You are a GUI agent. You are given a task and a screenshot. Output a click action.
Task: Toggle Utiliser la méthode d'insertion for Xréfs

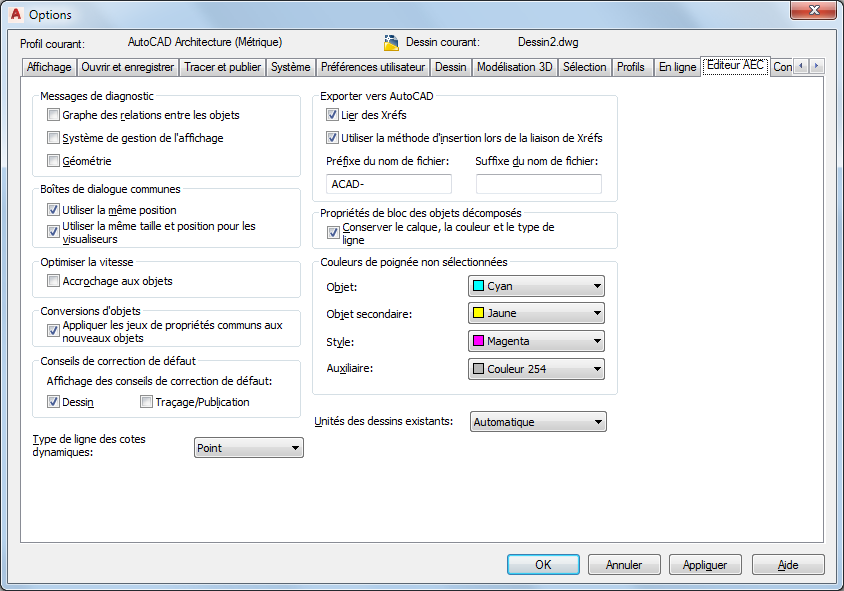point(332,138)
